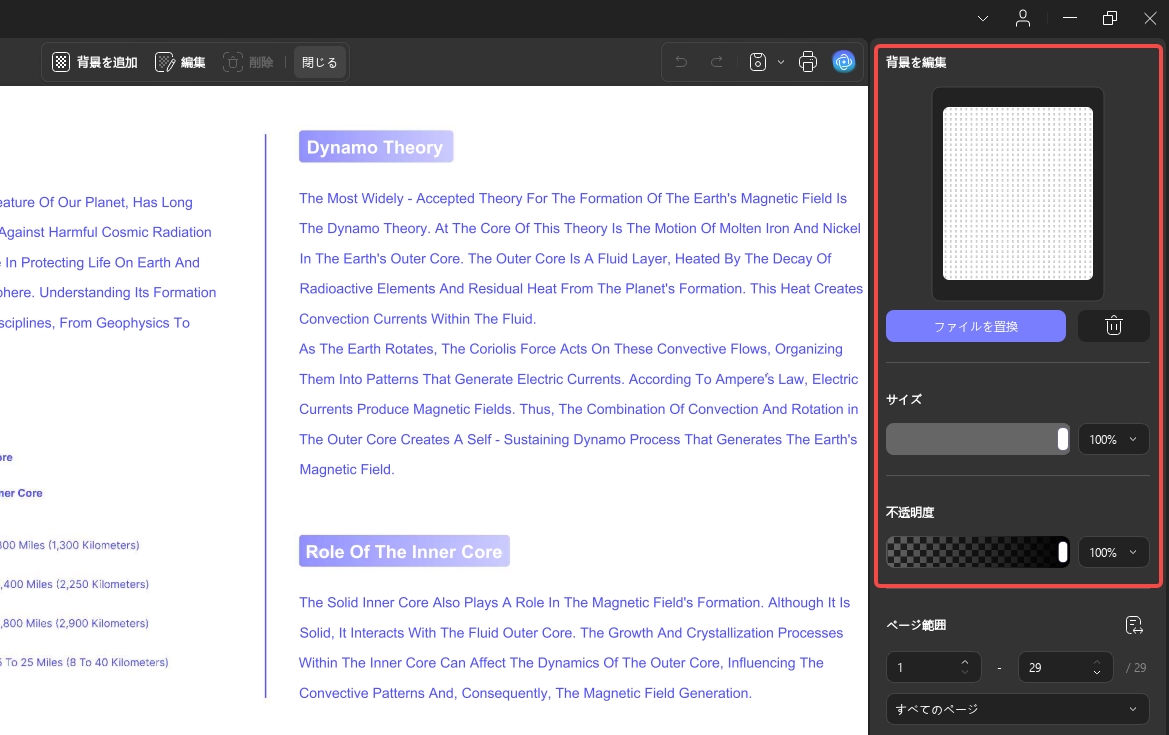The height and width of the screenshot is (735, 1169).
Task: Increase the end page 29 stepper
Action: click(x=1097, y=662)
